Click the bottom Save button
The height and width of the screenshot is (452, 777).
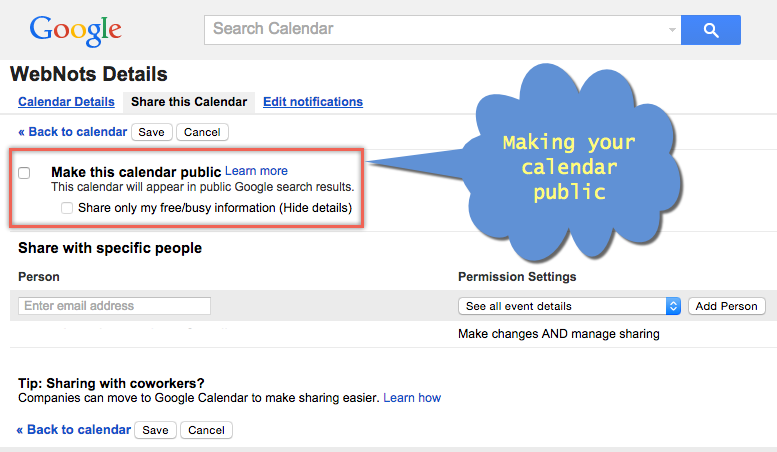(155, 430)
